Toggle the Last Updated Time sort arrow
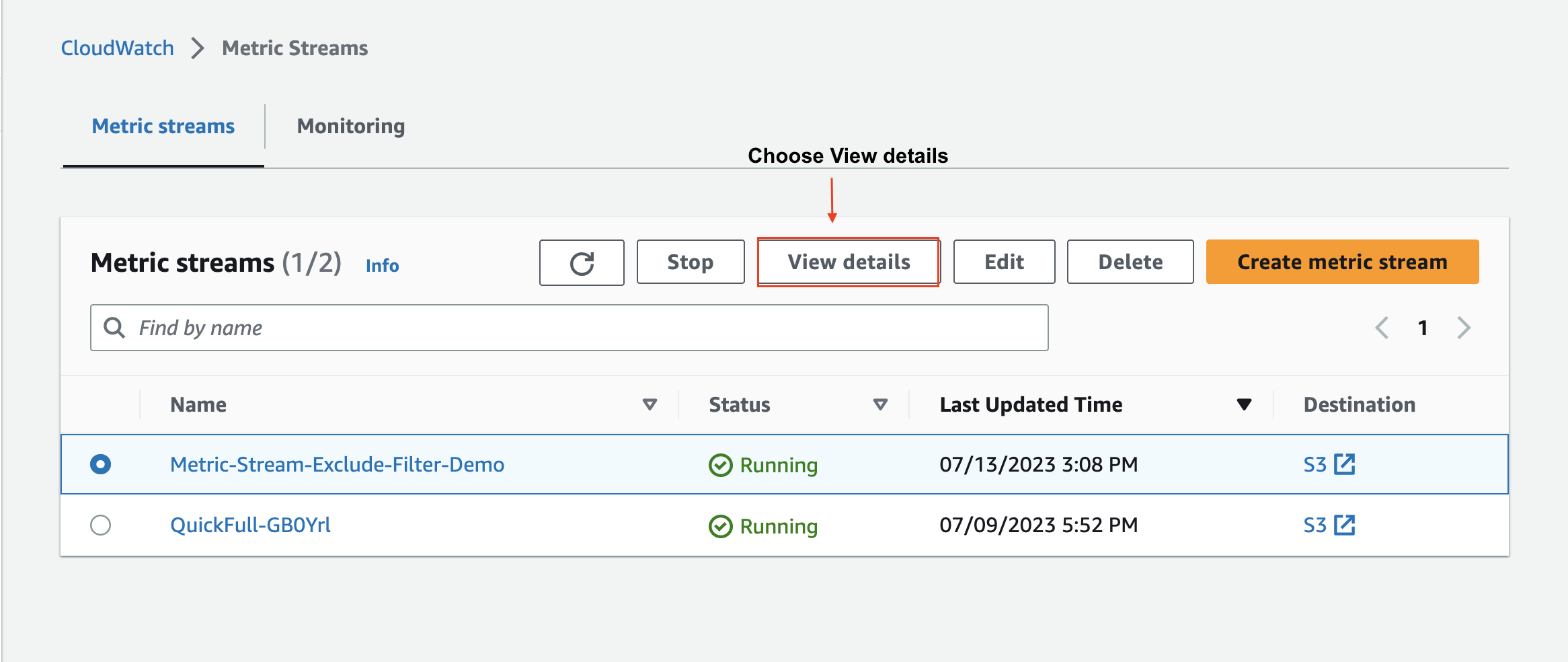Viewport: 1568px width, 662px height. pos(1244,404)
